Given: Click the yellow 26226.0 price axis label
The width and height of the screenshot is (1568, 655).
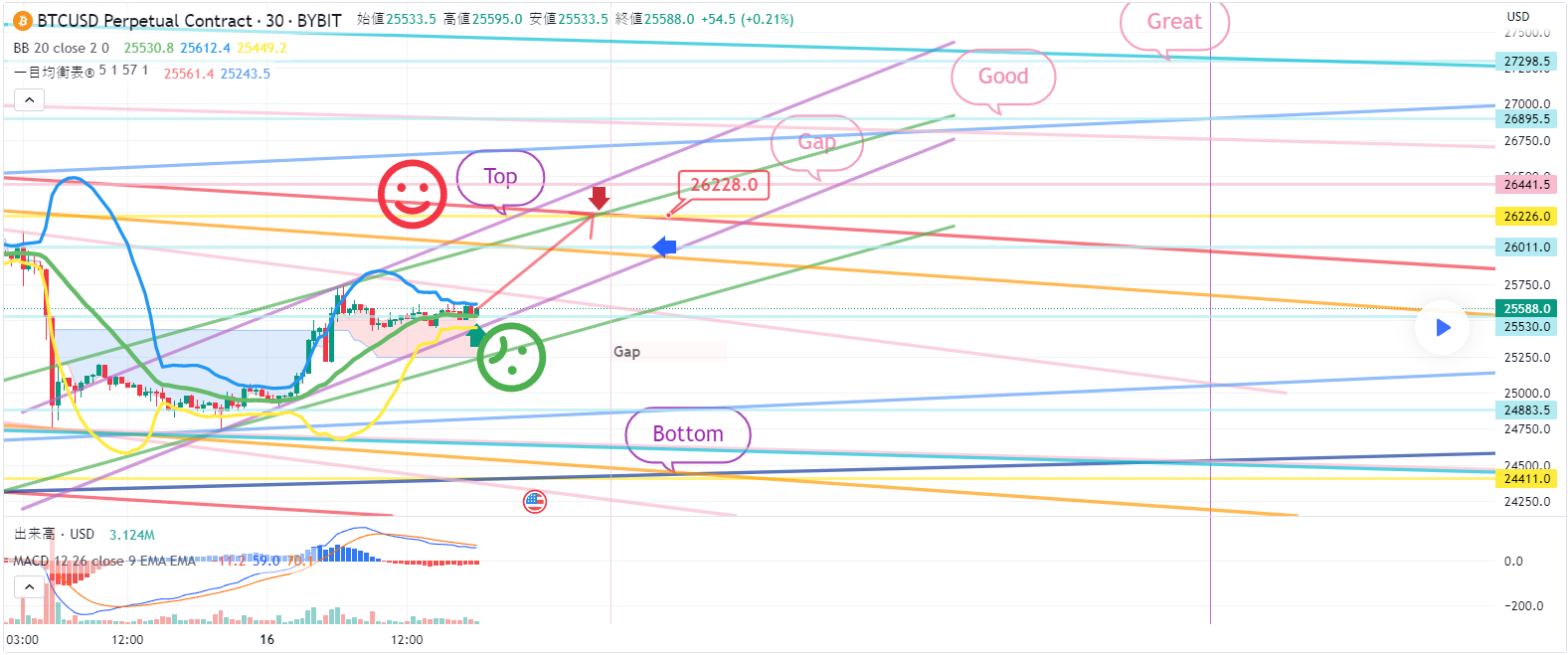Looking at the screenshot, I should click(x=1526, y=216).
